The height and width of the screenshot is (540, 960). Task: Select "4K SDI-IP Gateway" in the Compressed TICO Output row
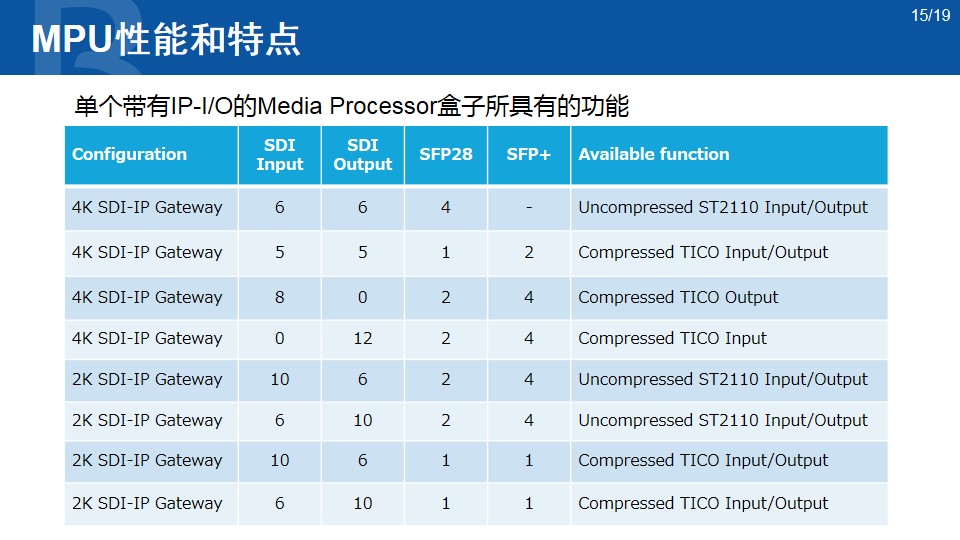[x=147, y=298]
